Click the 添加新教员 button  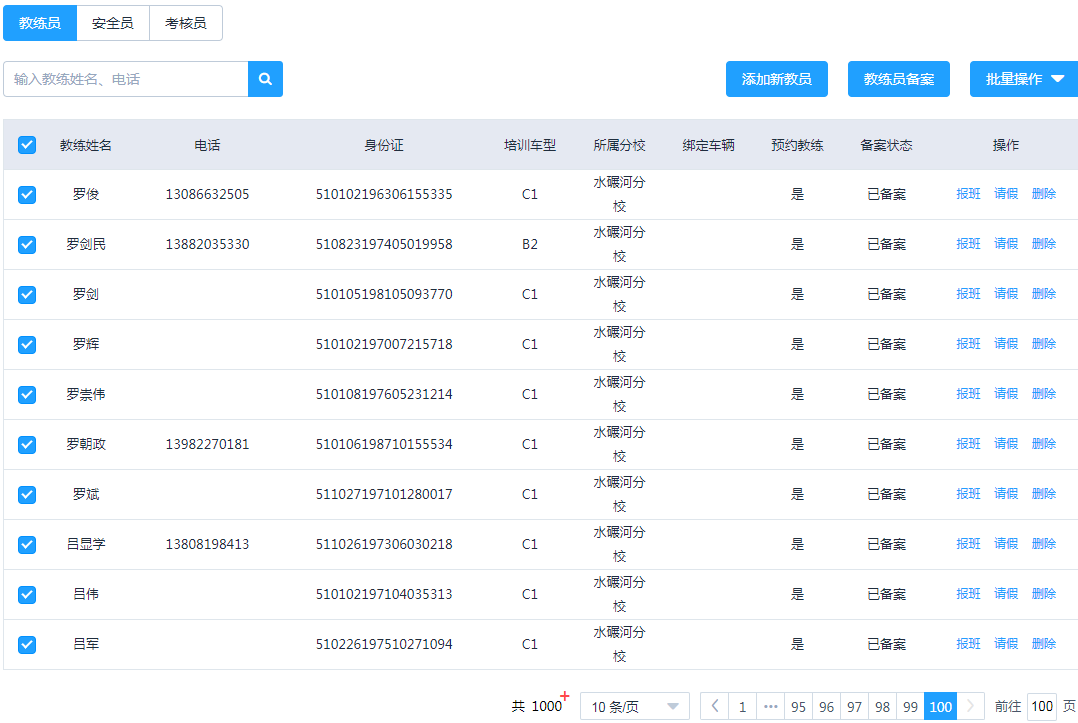pos(777,78)
